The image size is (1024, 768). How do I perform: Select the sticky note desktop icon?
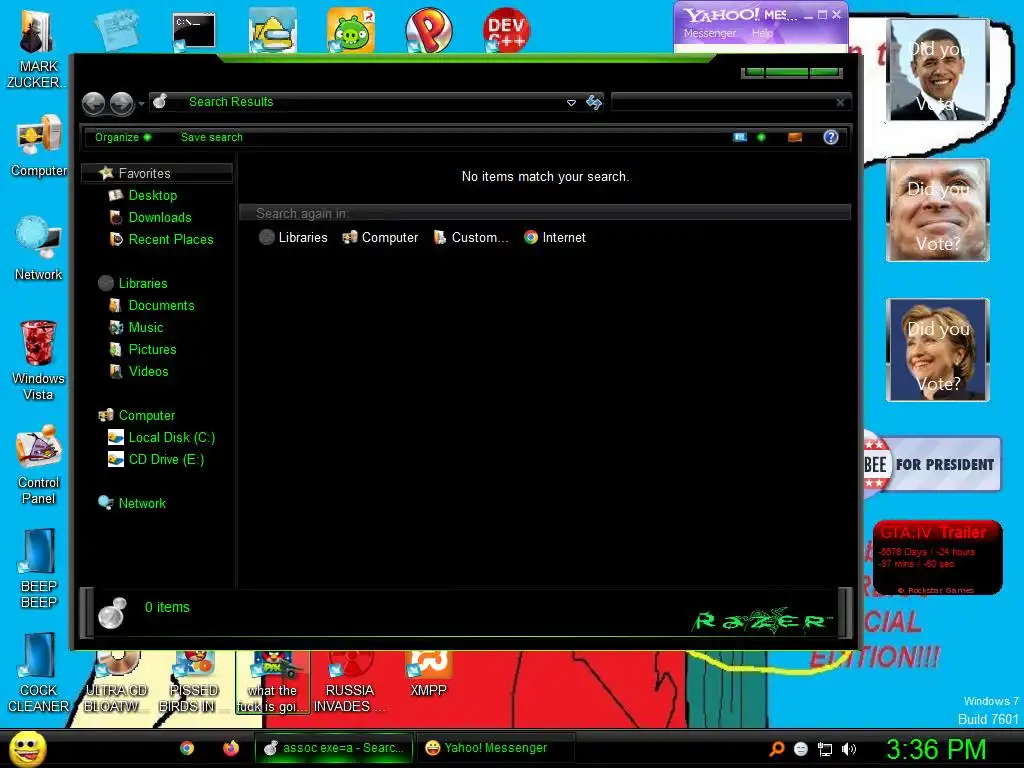116,29
